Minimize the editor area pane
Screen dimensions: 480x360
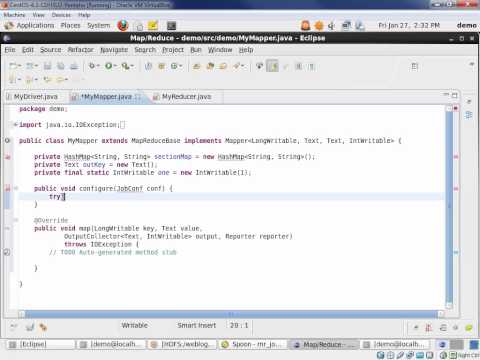pyautogui.click(x=446, y=95)
